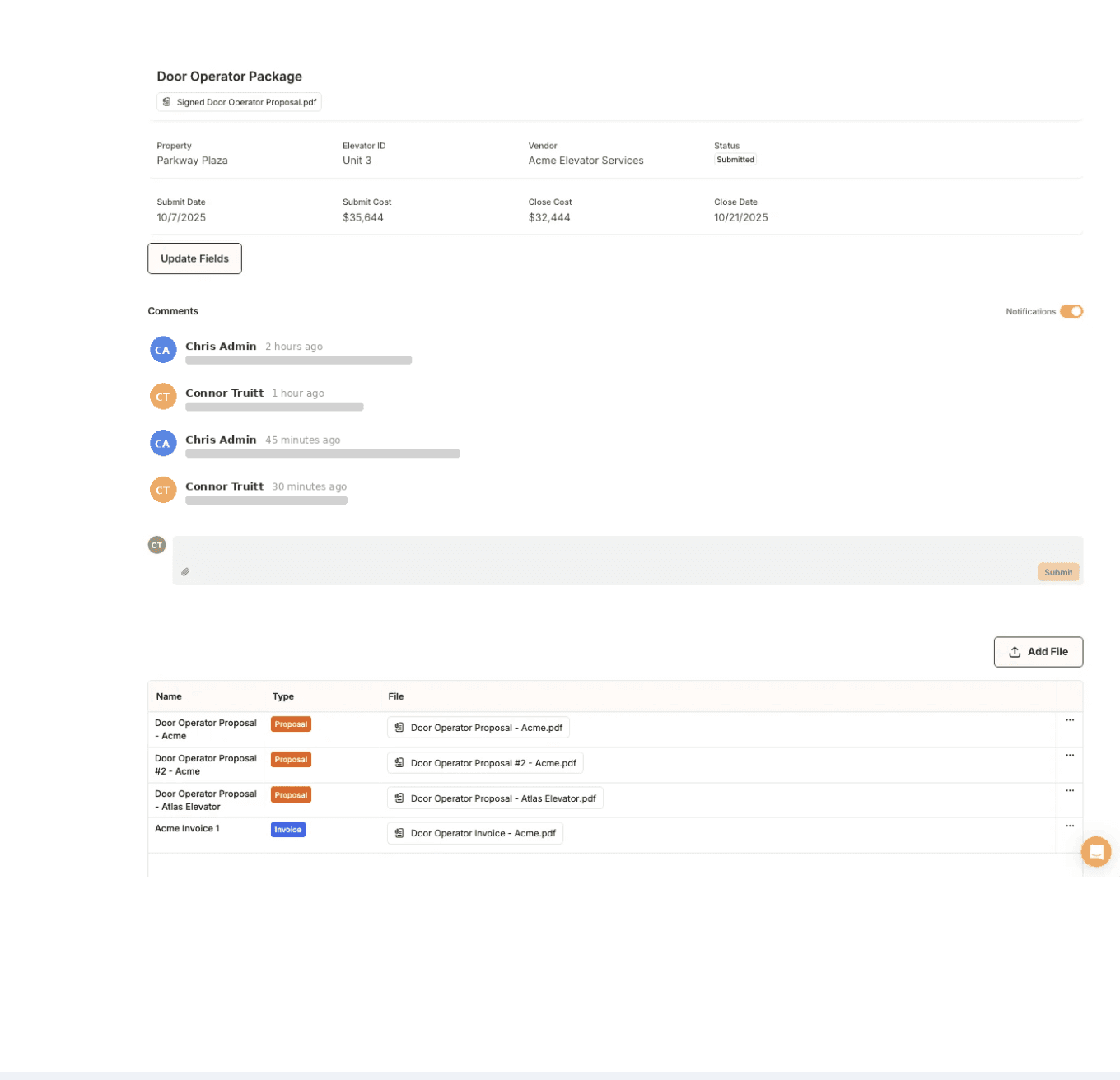Open Door Operator Proposal #2 - Acme.pdf file
The image size is (1120, 1080).
pos(485,763)
